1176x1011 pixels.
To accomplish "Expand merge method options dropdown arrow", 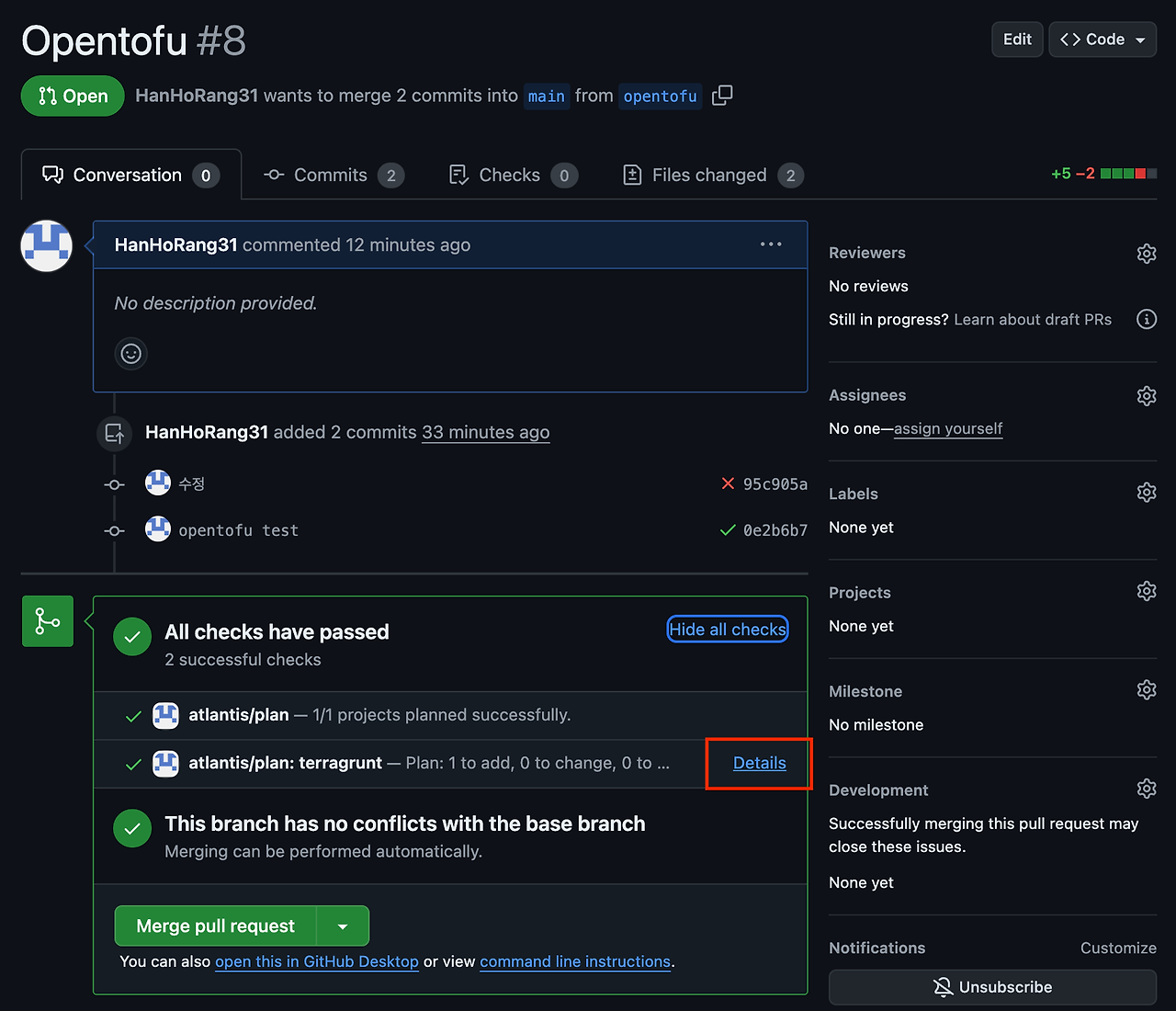I will coord(343,926).
